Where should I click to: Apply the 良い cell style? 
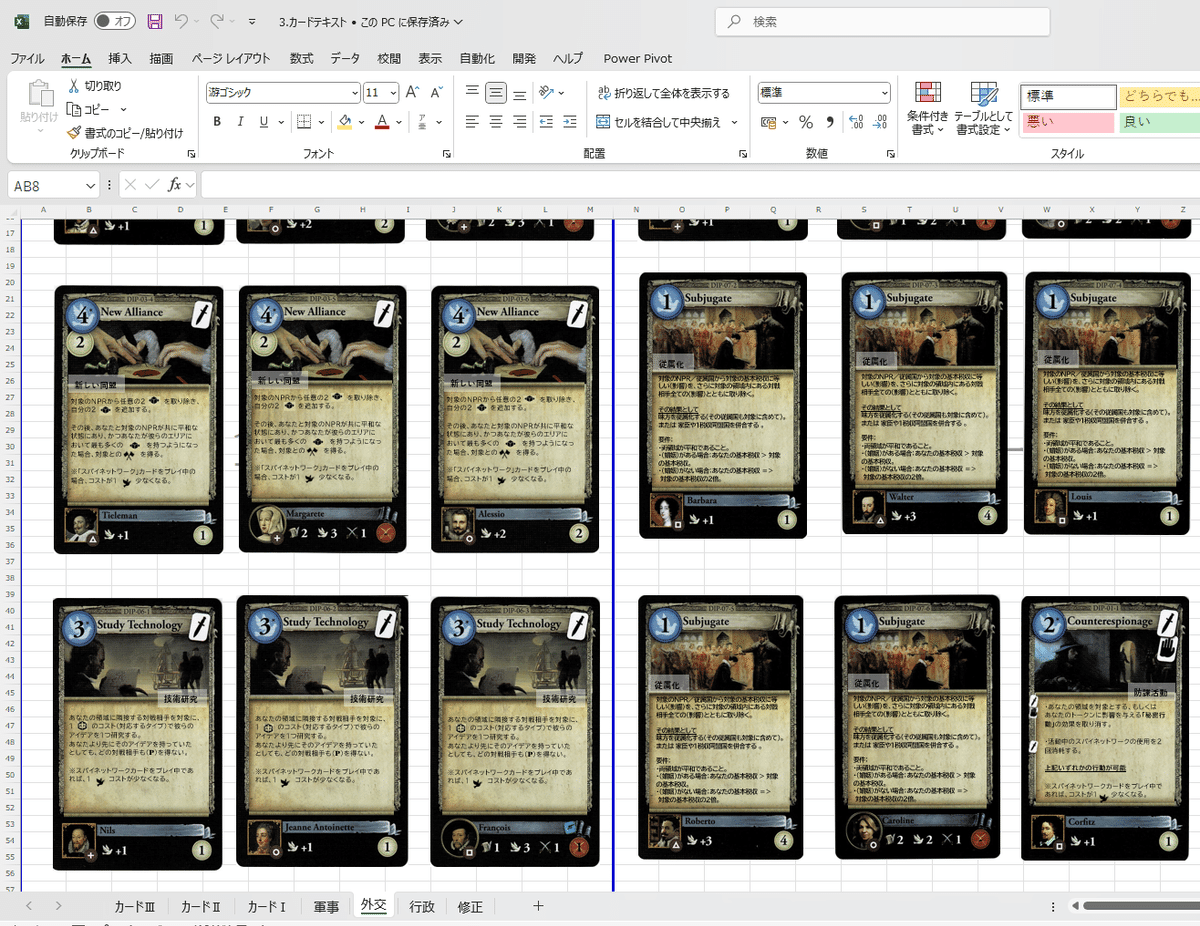pos(1159,123)
